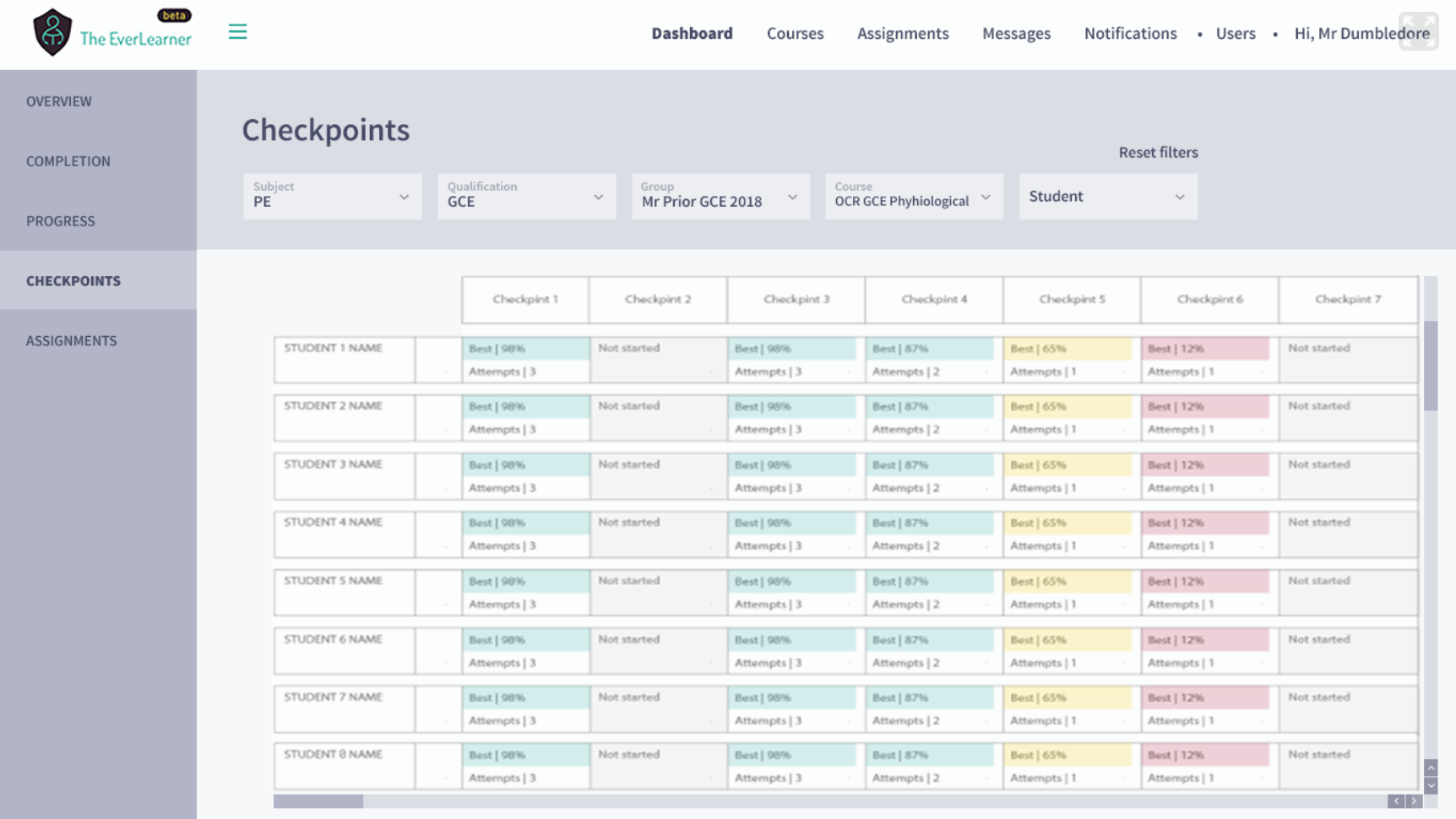Click Student 5's red Best 12% cell

[1205, 582]
